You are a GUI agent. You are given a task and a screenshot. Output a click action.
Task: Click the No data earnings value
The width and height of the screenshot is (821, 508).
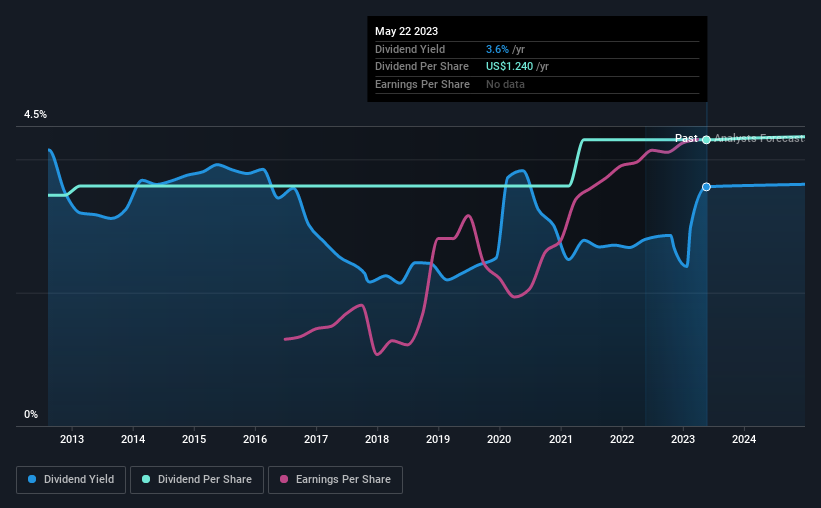[x=505, y=84]
